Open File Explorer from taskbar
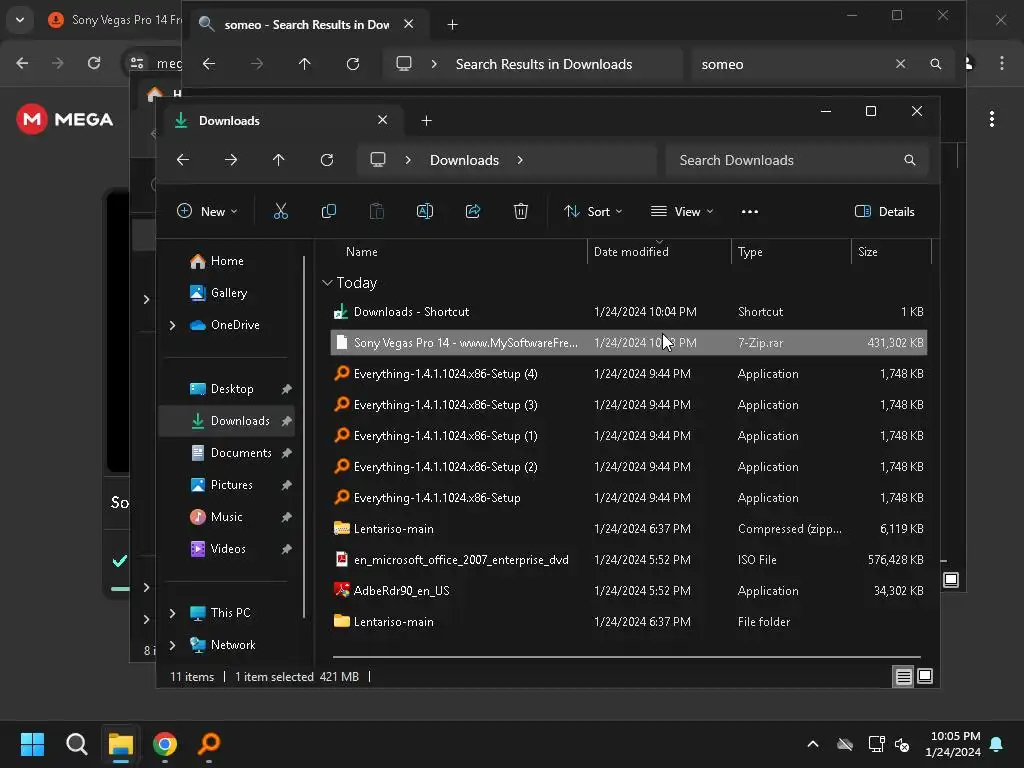Screen dimensions: 1024x768 pos(121,744)
